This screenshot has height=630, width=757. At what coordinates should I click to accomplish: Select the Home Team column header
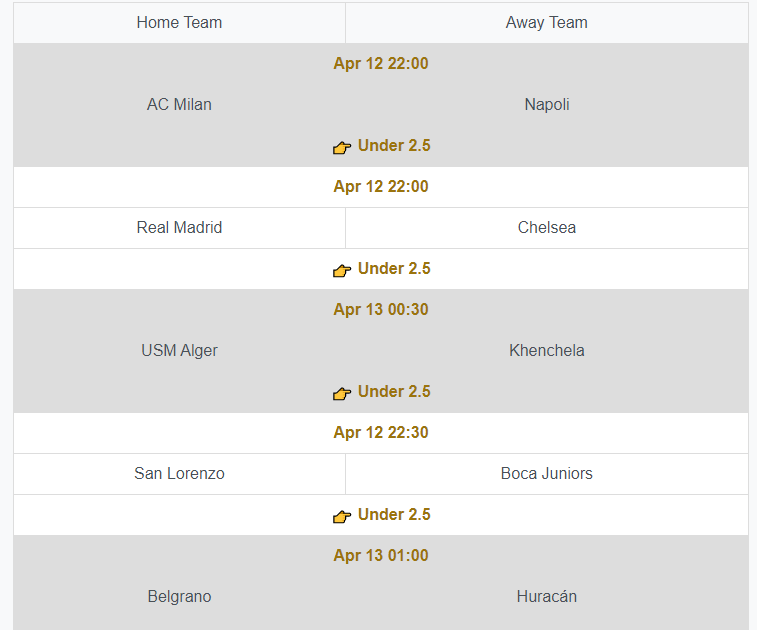point(179,23)
